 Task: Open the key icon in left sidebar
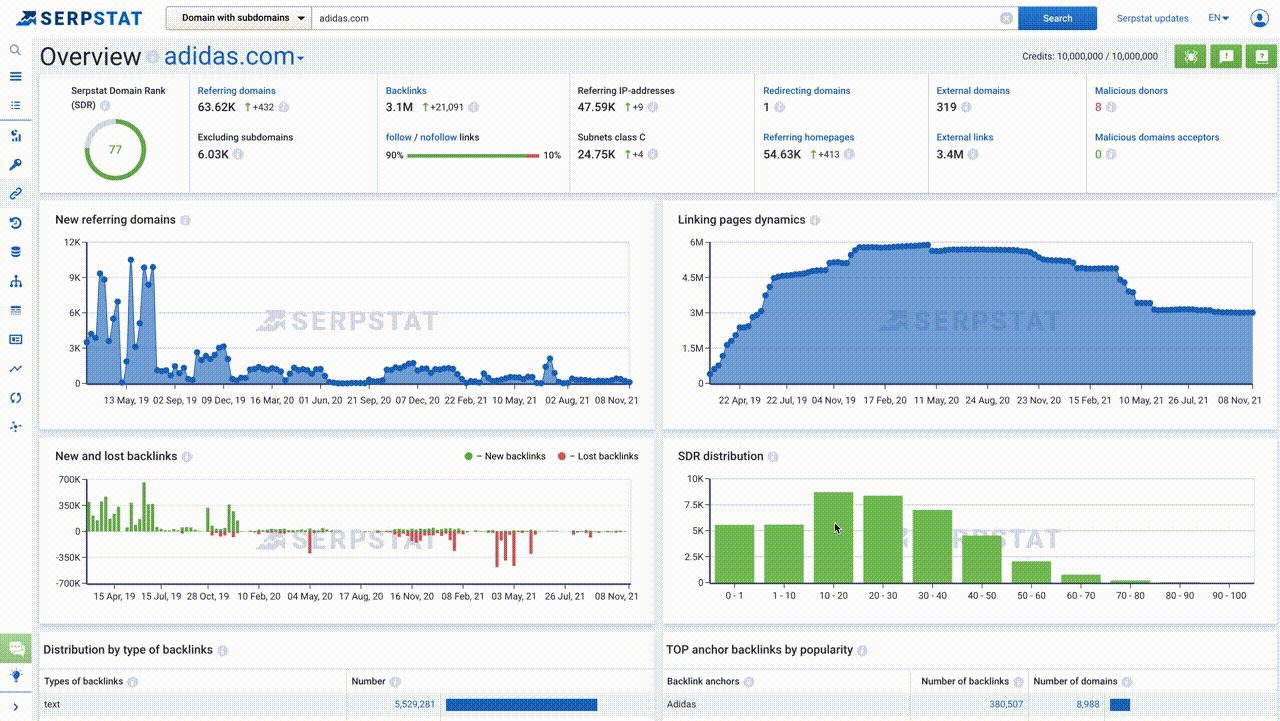pyautogui.click(x=15, y=165)
